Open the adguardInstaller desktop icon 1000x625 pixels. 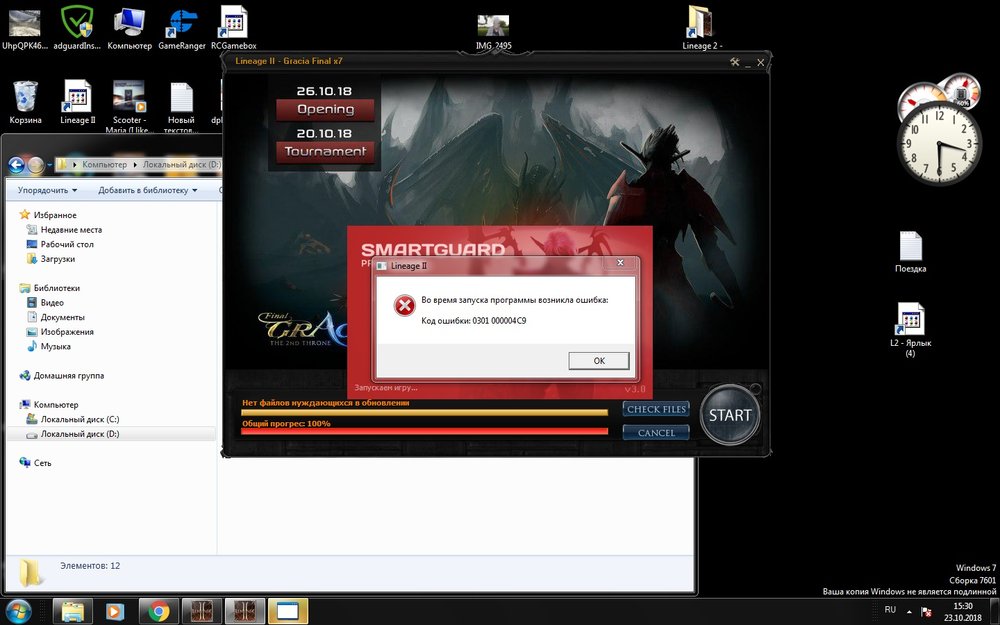click(x=78, y=24)
